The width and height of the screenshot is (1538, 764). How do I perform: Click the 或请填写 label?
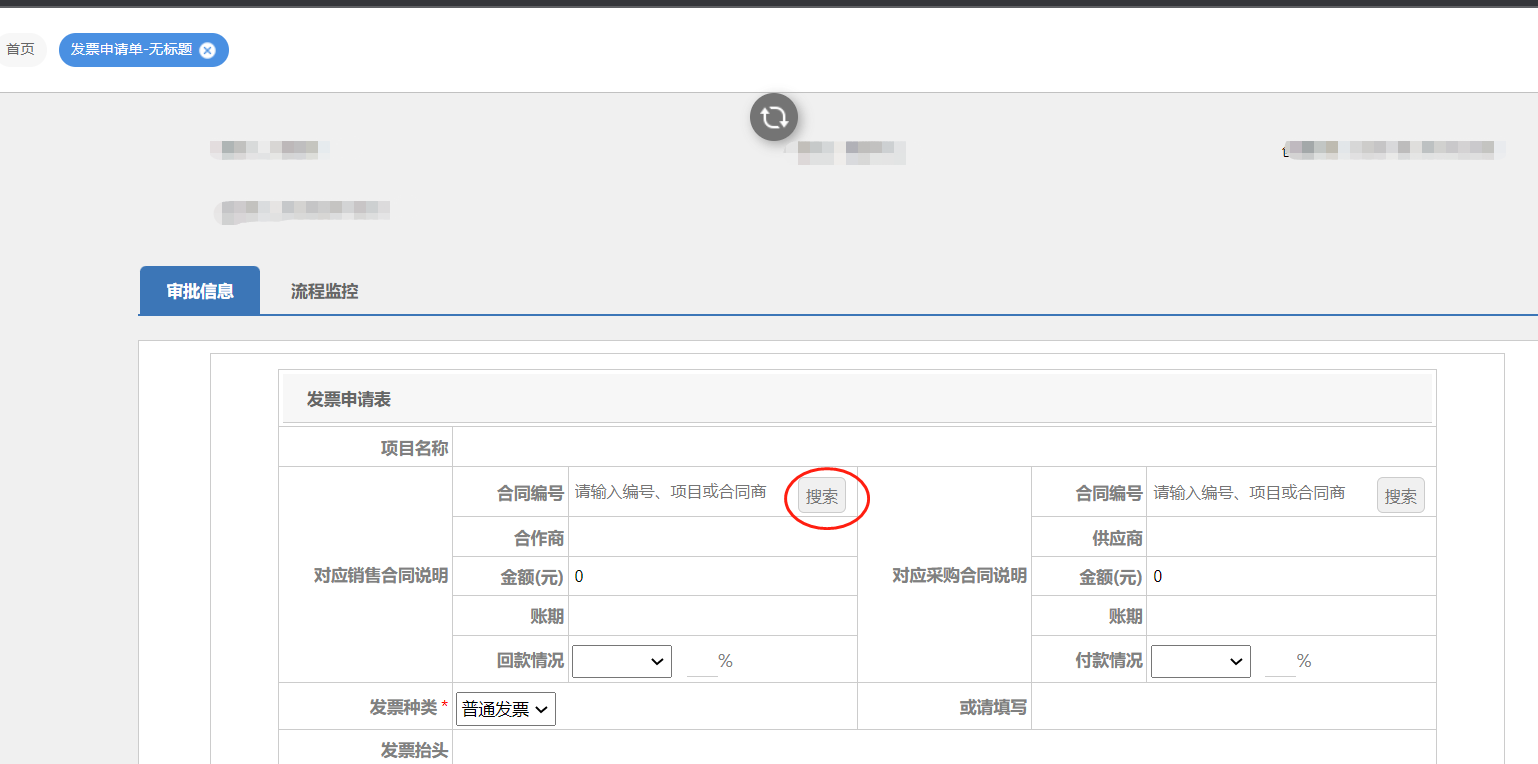[x=993, y=707]
